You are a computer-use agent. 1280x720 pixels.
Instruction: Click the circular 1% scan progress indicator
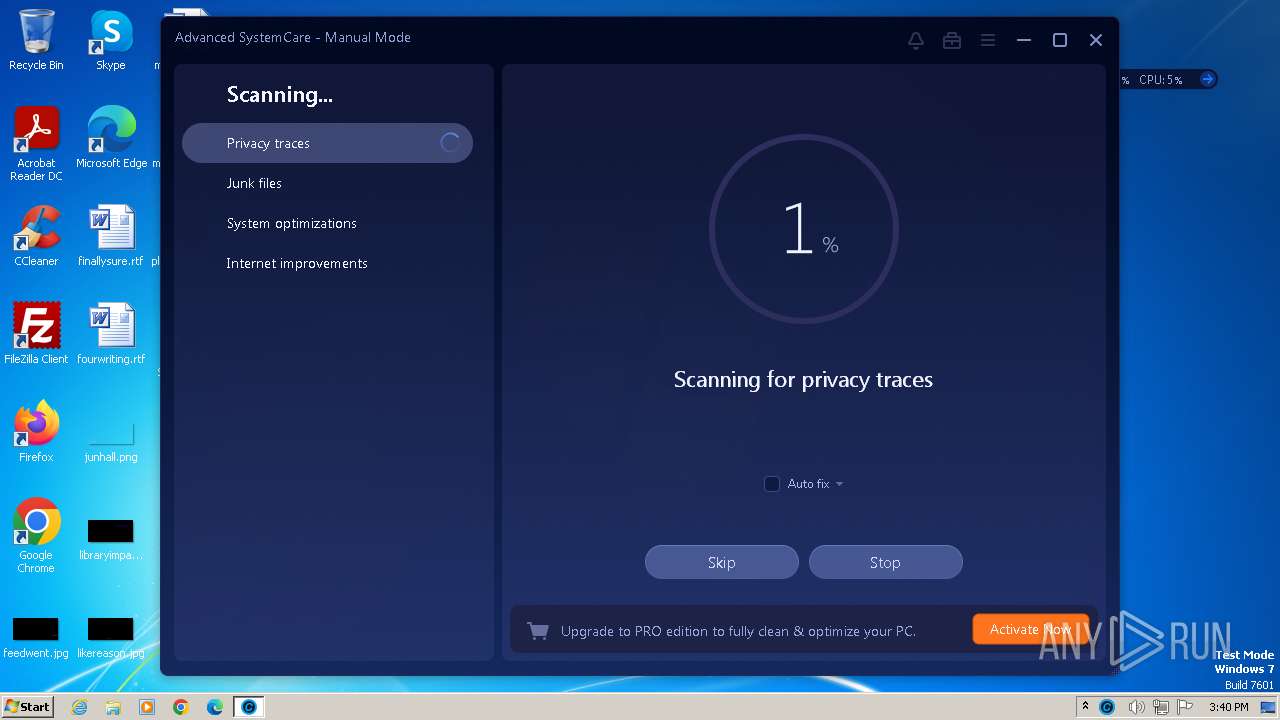tap(804, 229)
